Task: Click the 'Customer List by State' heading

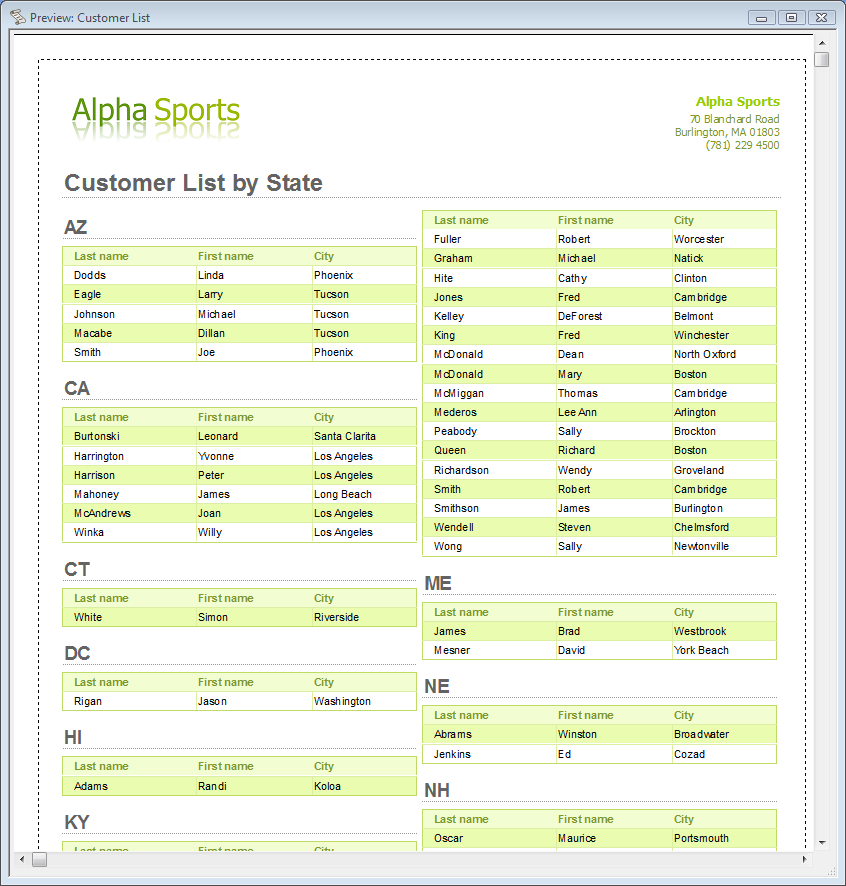Action: 193,183
